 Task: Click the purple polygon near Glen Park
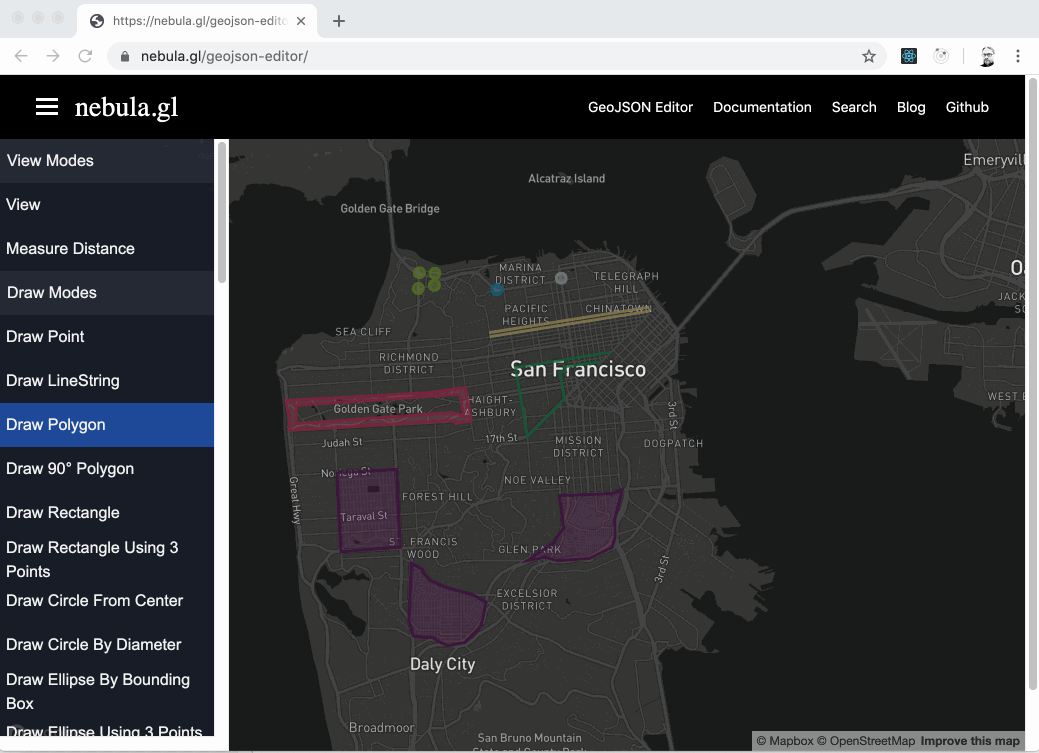tap(590, 527)
